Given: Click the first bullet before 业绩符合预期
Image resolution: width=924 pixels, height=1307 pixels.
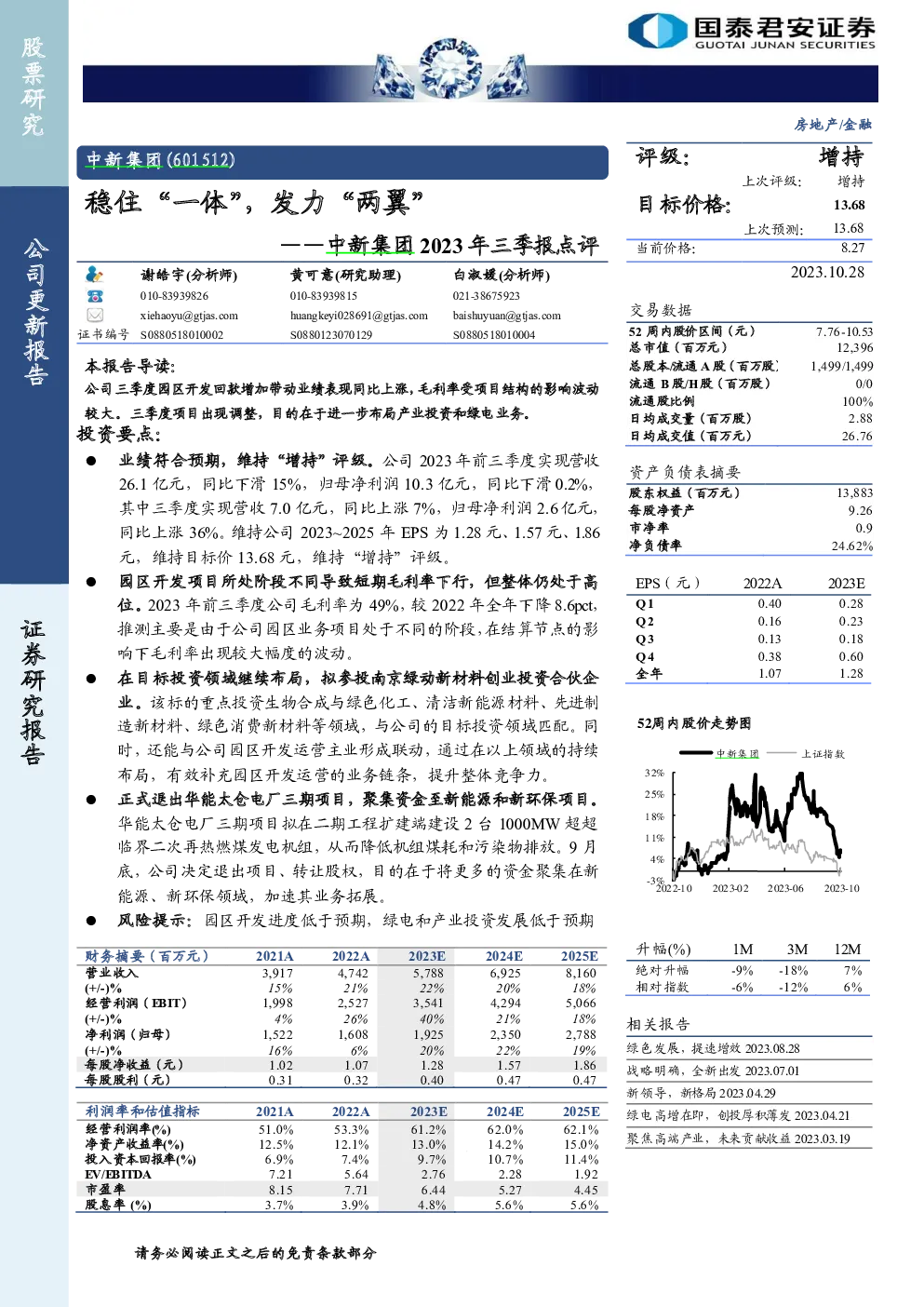Looking at the screenshot, I should [91, 461].
